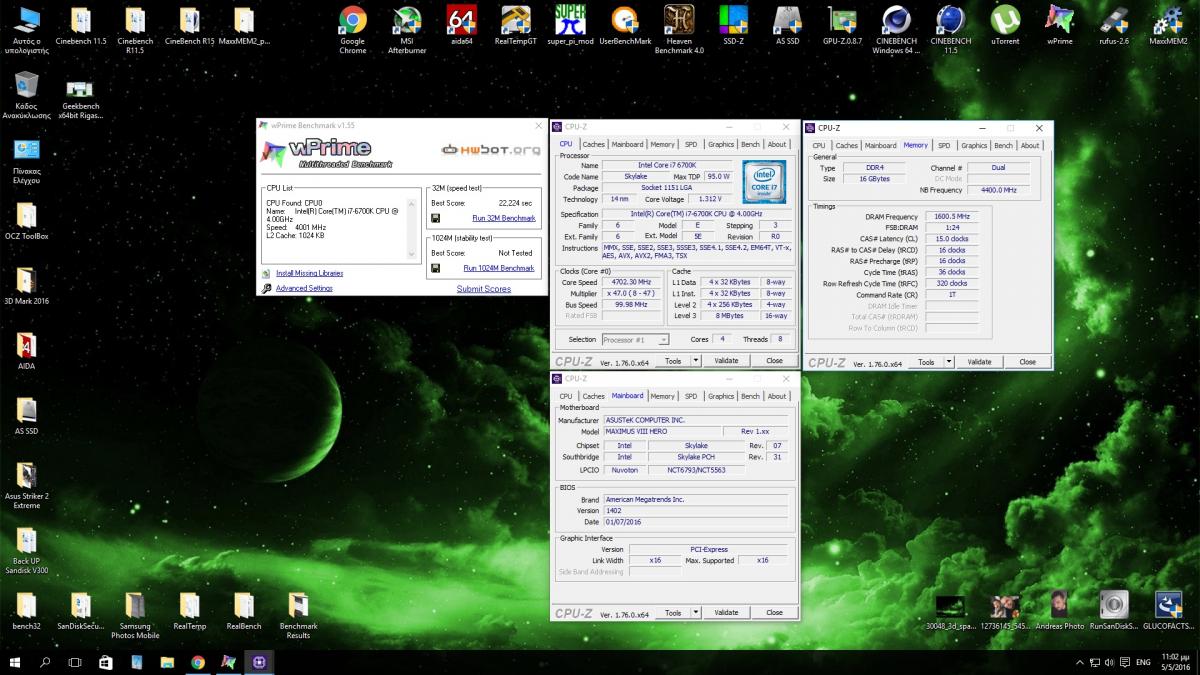Screen dimensions: 1200x675
Task: Select the RealBench desktop folder
Action: [244, 611]
